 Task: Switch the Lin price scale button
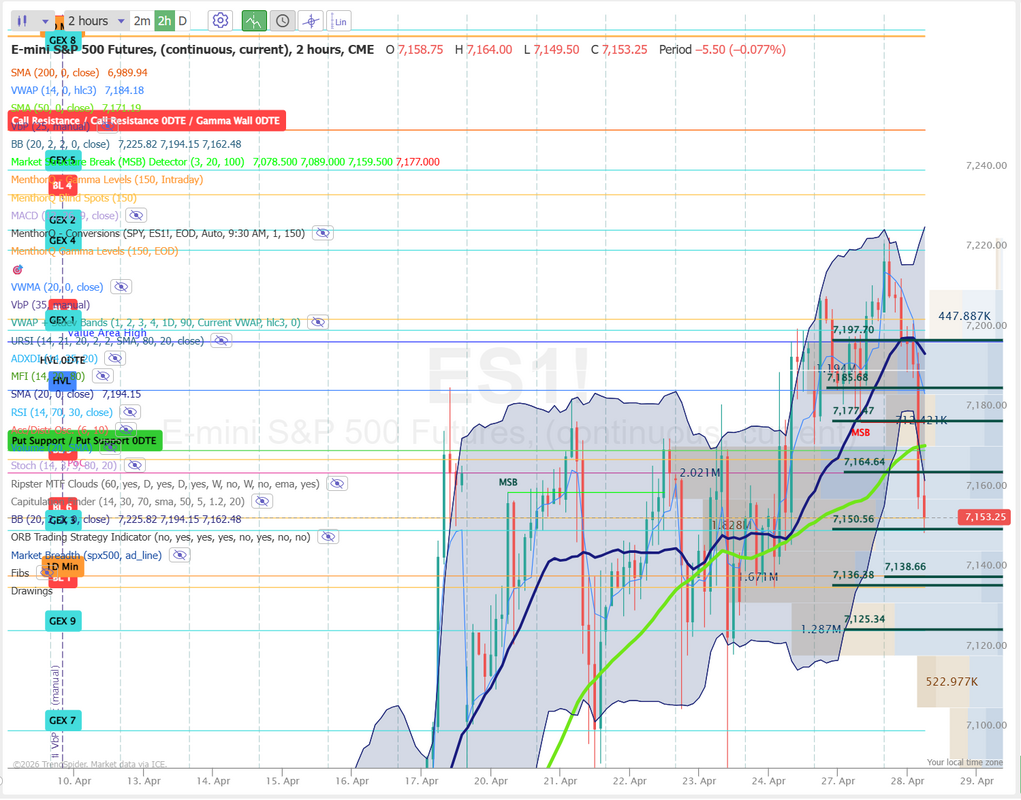pos(339,21)
